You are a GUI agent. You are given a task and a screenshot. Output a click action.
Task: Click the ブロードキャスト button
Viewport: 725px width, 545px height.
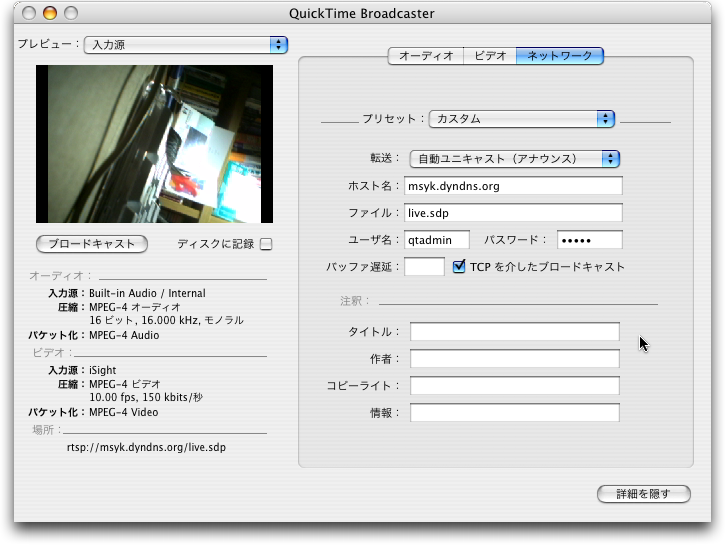coord(92,244)
